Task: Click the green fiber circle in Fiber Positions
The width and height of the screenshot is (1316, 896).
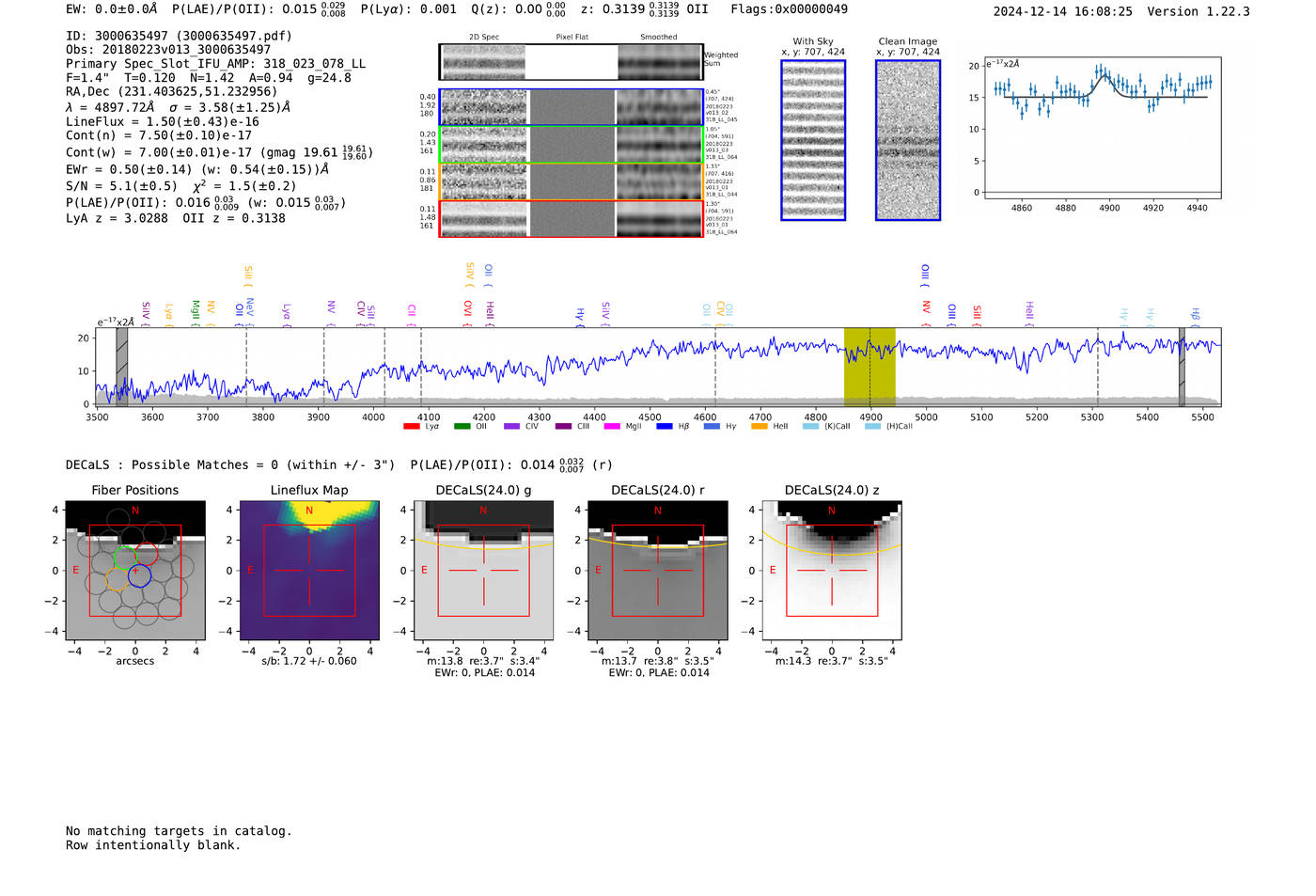Action: [x=125, y=558]
